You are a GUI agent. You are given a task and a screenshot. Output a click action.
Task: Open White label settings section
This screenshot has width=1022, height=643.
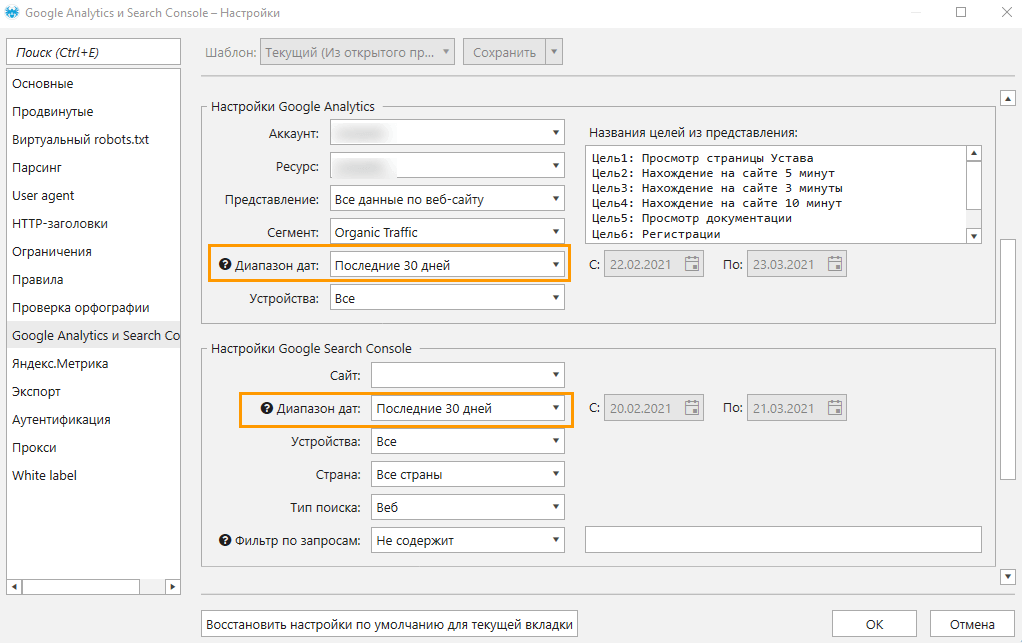tap(93, 476)
